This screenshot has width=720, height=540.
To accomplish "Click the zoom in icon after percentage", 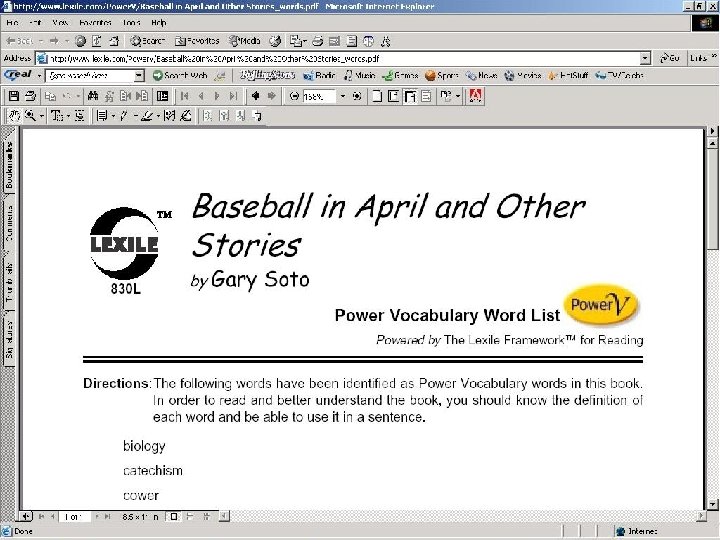I will point(357,96).
